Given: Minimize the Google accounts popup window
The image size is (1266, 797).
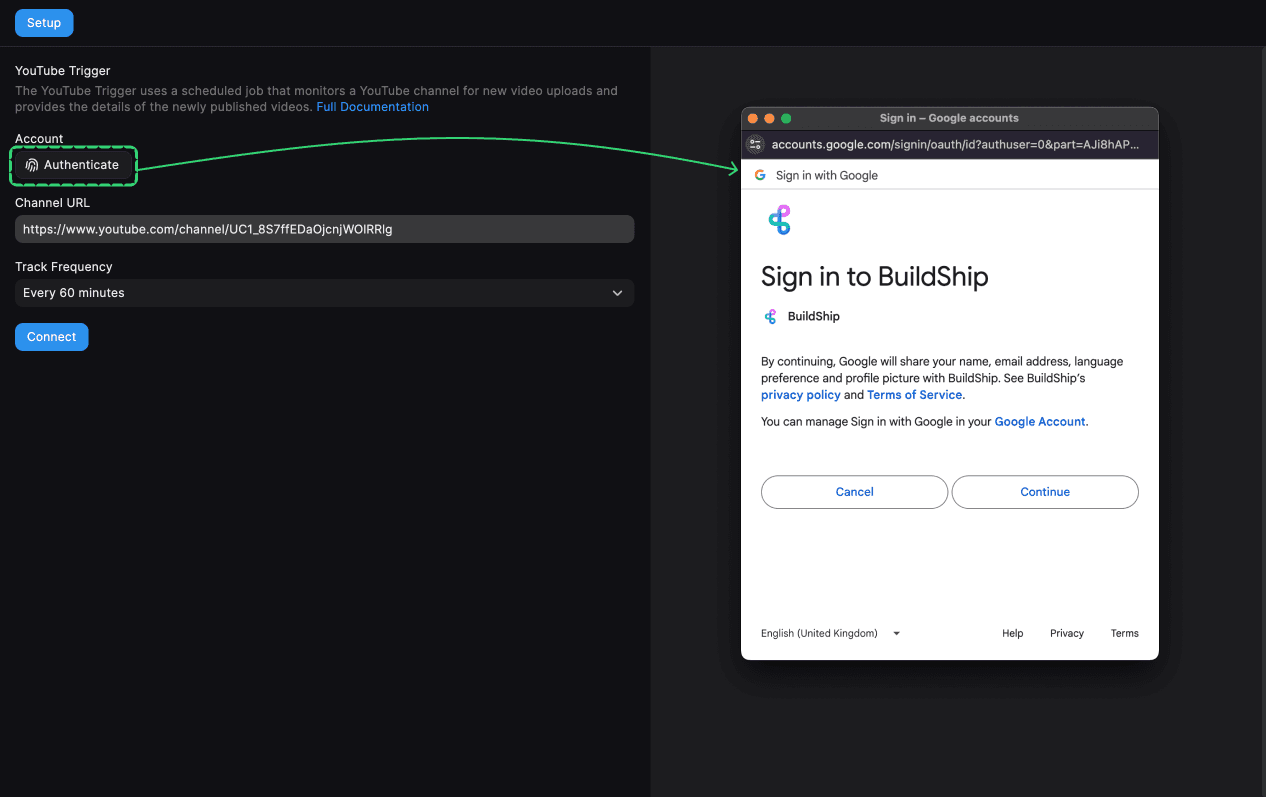Looking at the screenshot, I should tap(770, 118).
